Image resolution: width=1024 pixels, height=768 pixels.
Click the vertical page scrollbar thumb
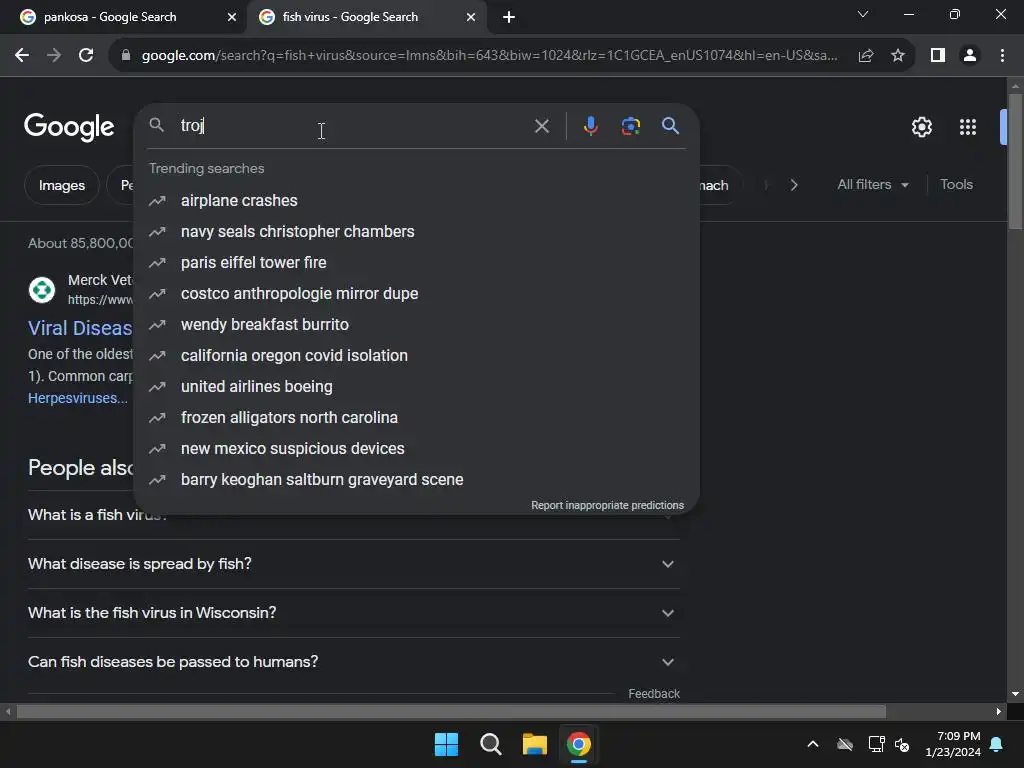(1015, 161)
